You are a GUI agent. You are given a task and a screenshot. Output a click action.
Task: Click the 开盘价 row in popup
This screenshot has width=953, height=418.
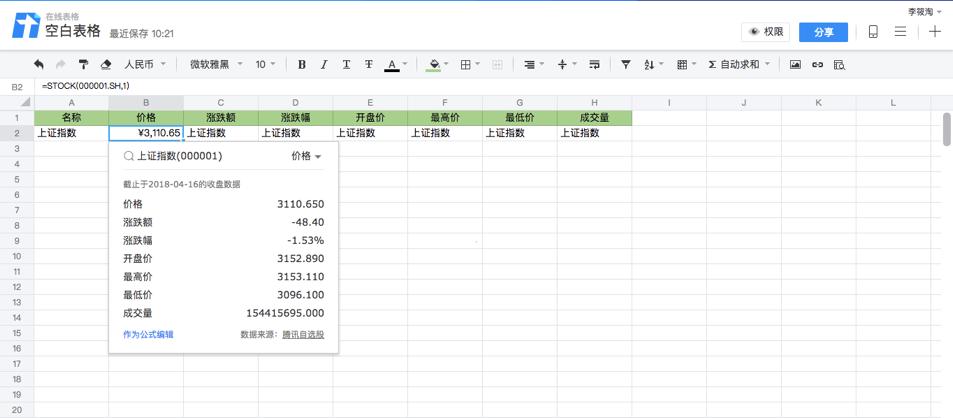click(223, 259)
